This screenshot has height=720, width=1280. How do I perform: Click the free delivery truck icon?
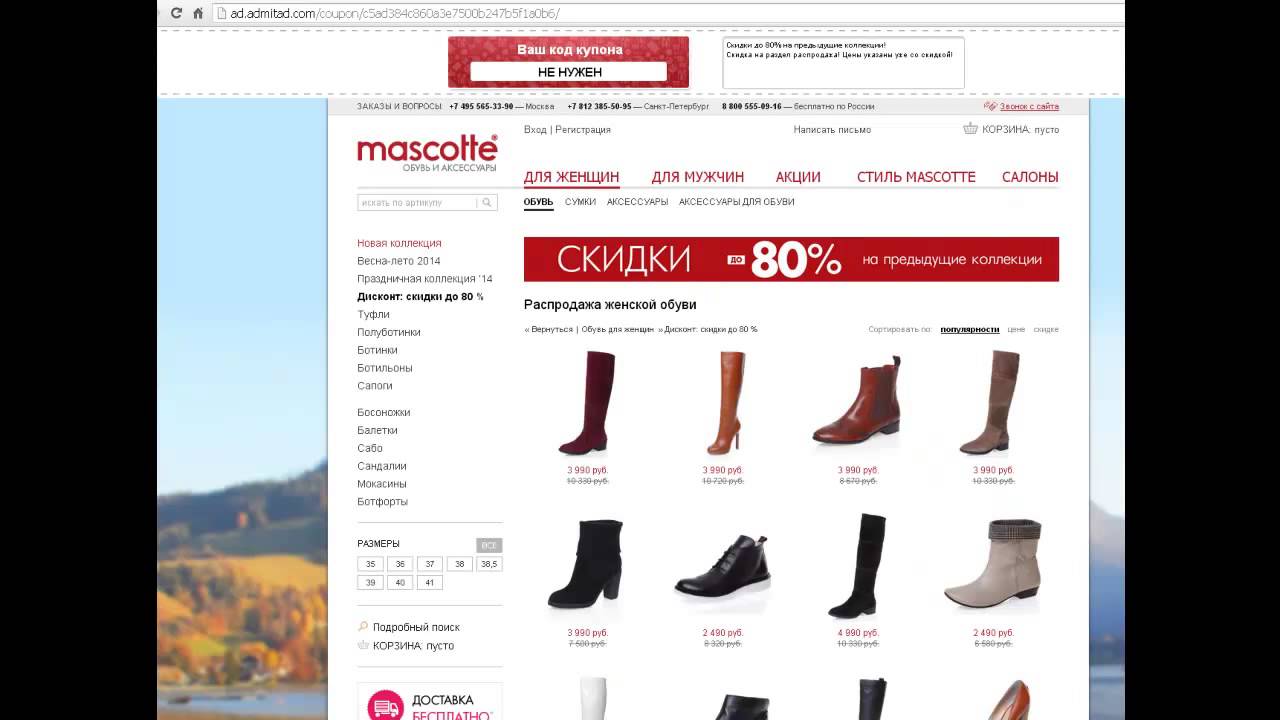pyautogui.click(x=385, y=707)
